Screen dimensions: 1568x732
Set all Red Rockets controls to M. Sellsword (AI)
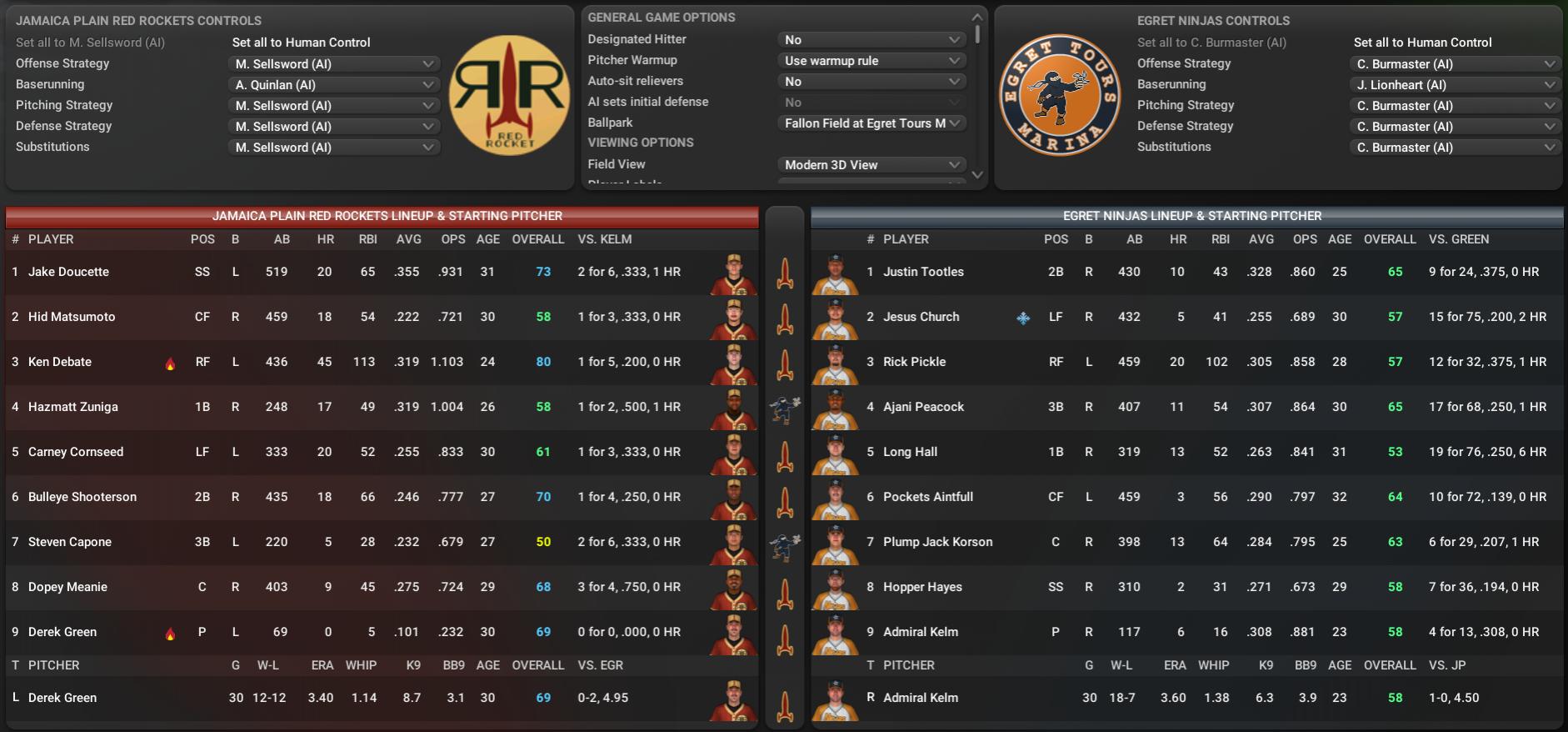(x=90, y=43)
